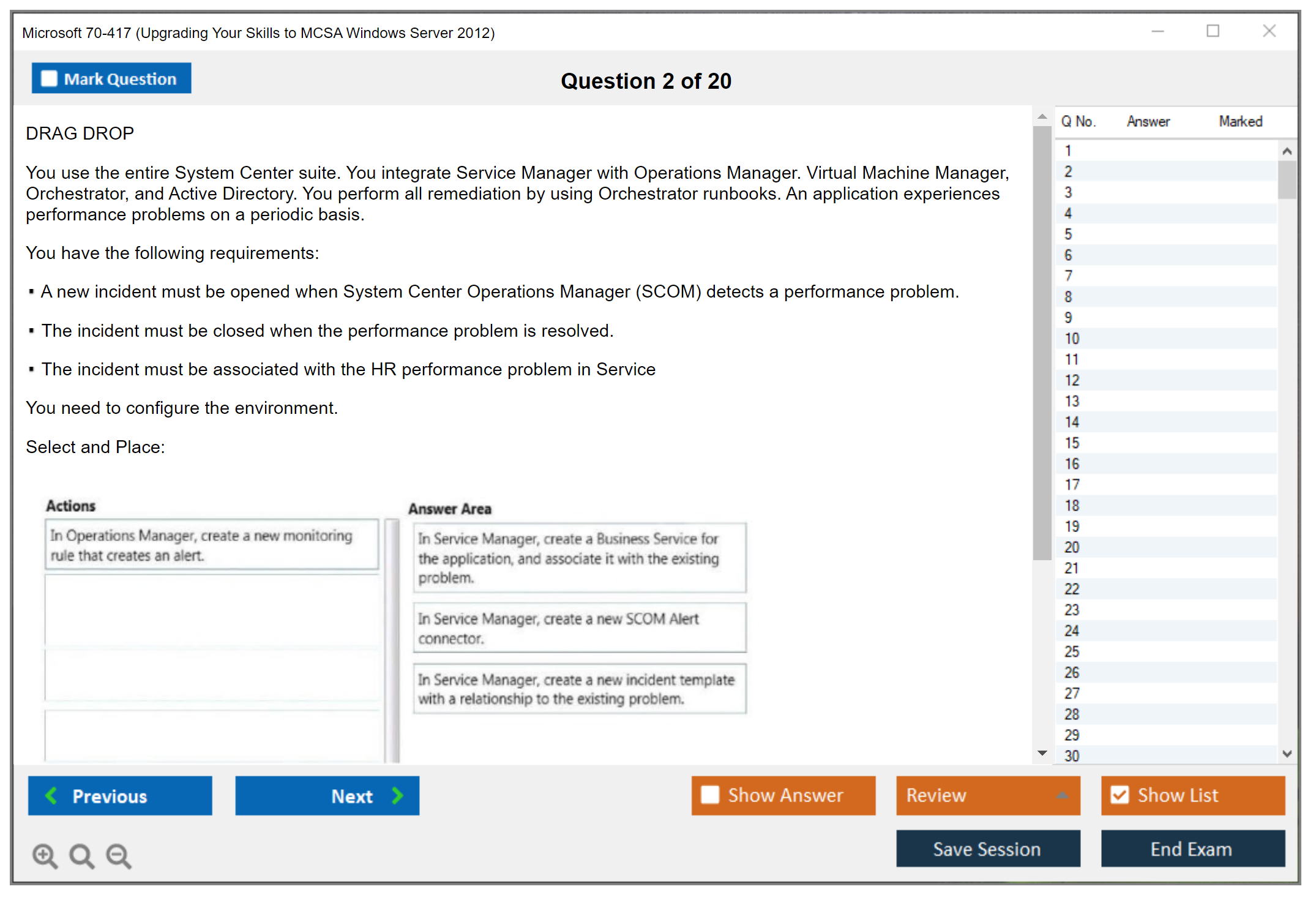Image resolution: width=1316 pixels, height=900 pixels.
Task: Click the End Exam button
Action: tap(1192, 849)
